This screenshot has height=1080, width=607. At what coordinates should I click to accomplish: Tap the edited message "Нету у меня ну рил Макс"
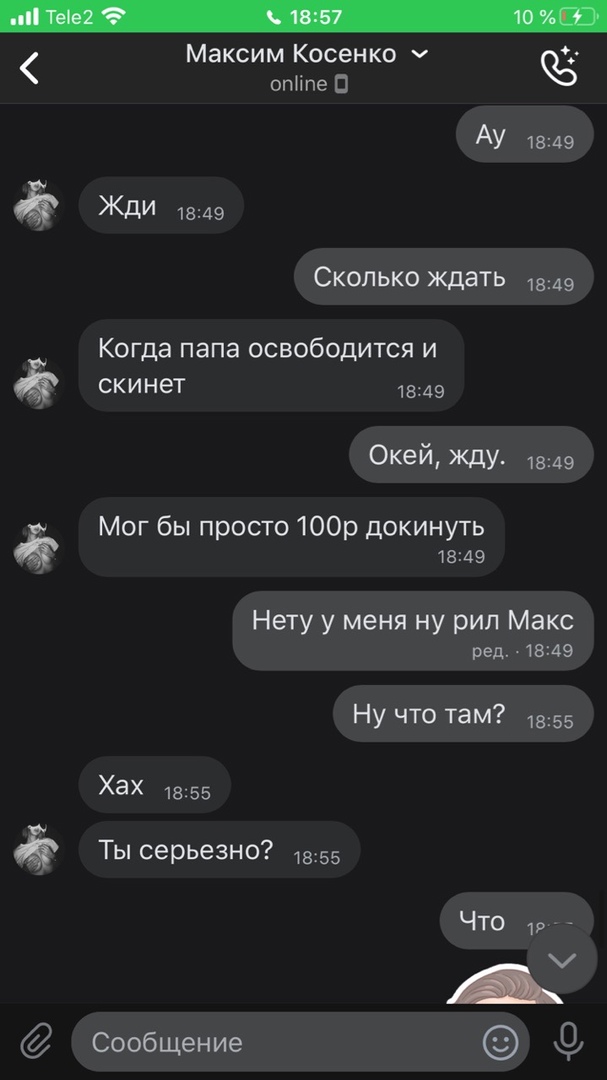(x=413, y=630)
